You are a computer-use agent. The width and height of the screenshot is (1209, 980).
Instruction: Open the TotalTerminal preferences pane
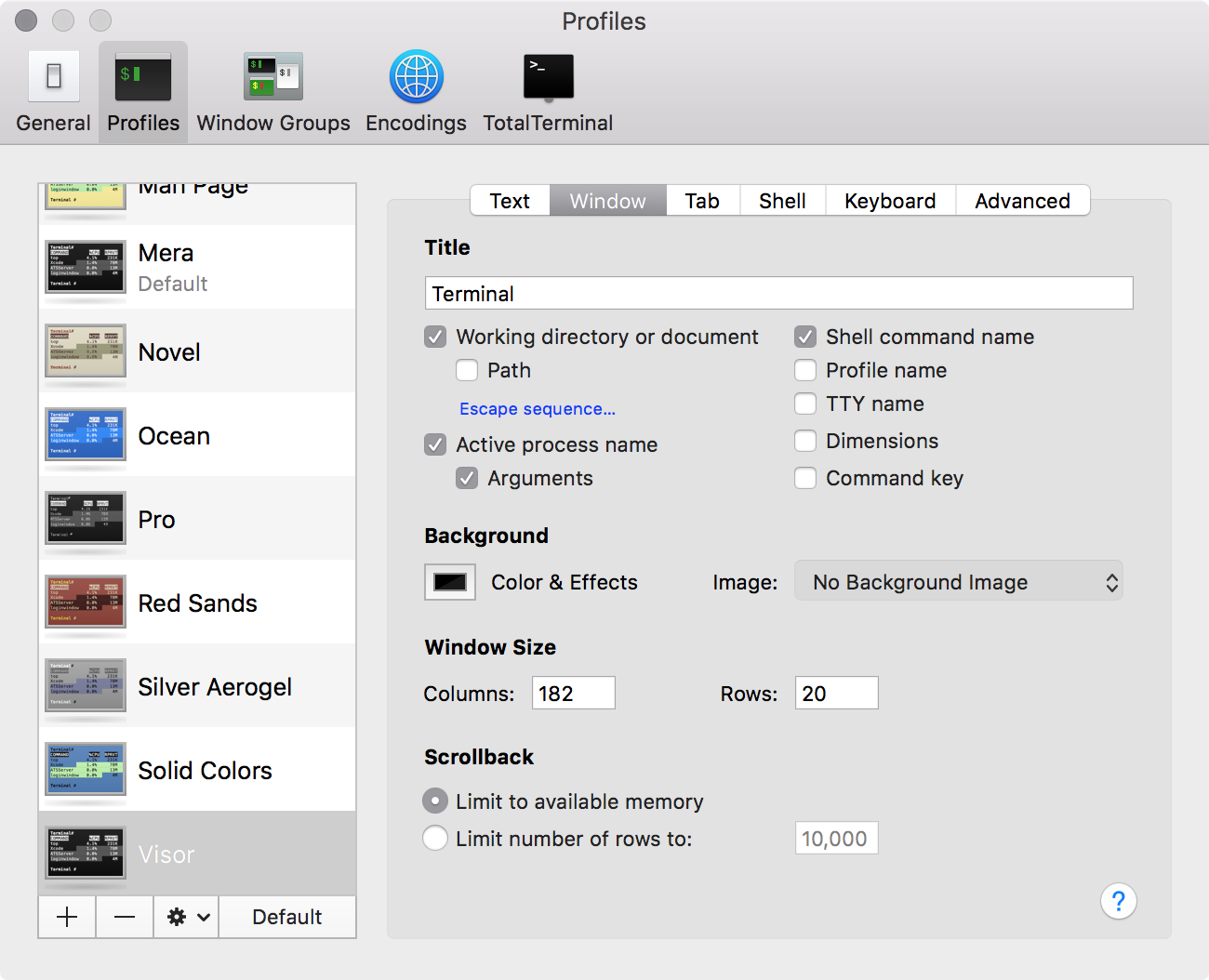click(548, 92)
